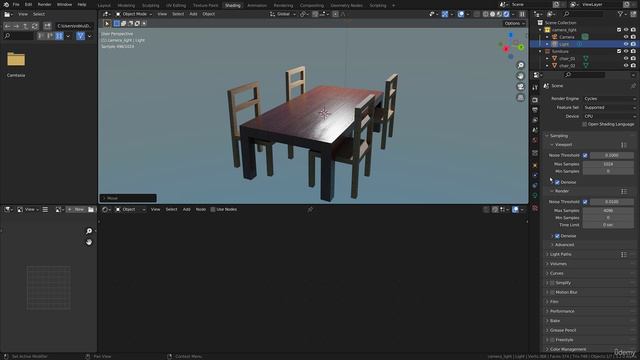Enable Viewport Noise Threshold checkbox
640x360 pixels.
585,155
